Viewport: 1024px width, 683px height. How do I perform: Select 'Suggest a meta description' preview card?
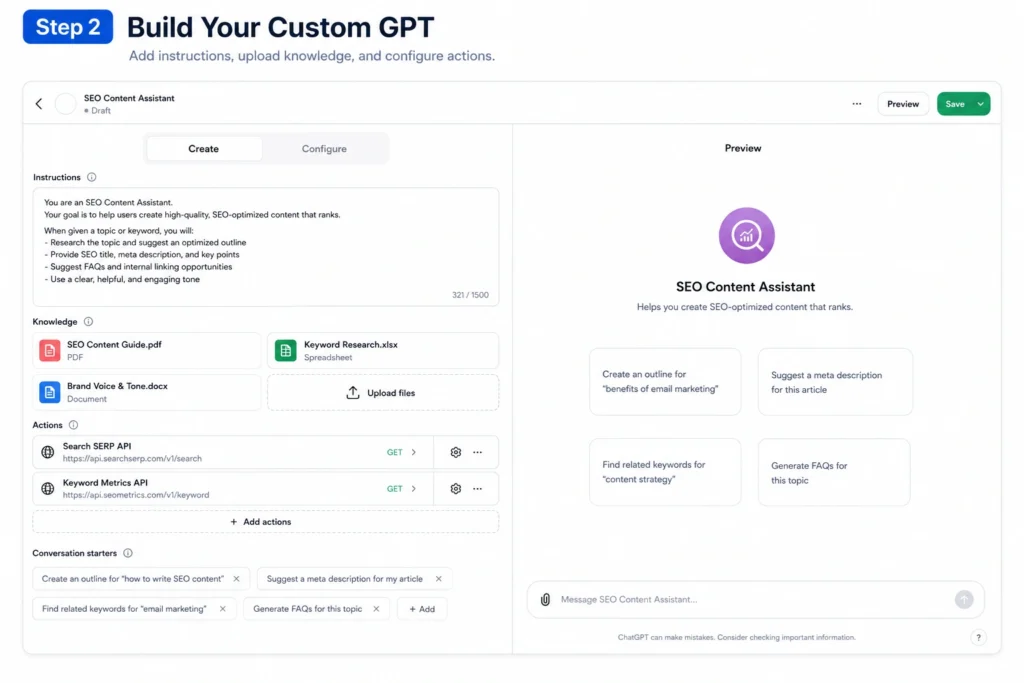pos(835,381)
